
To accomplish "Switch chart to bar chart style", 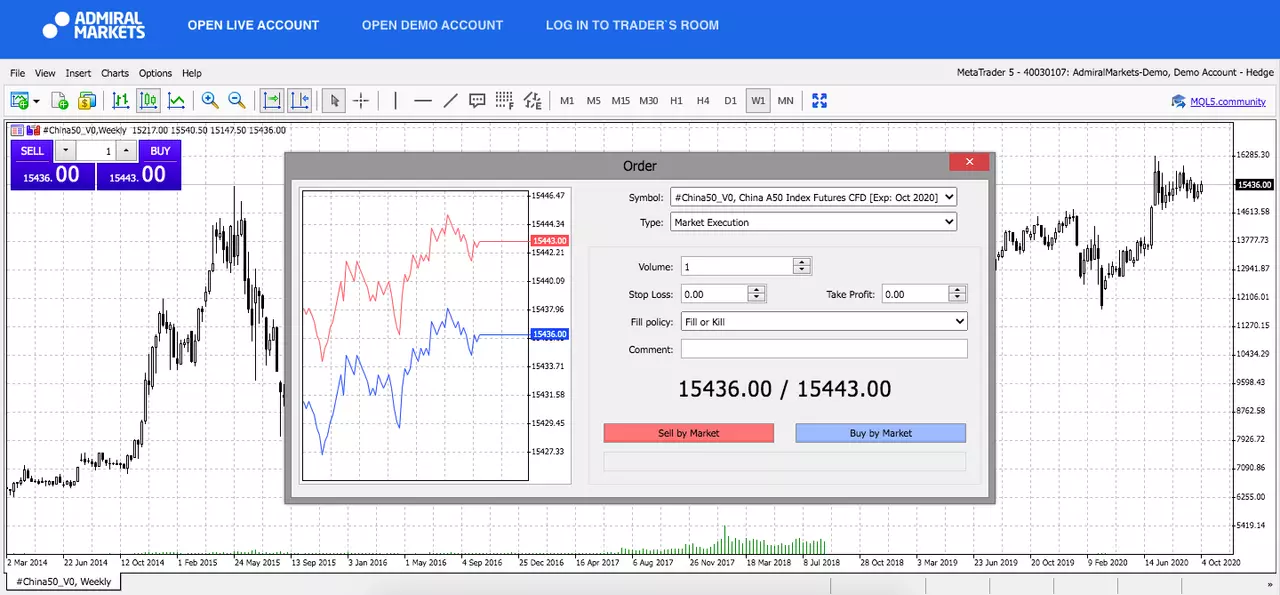I will coord(121,100).
